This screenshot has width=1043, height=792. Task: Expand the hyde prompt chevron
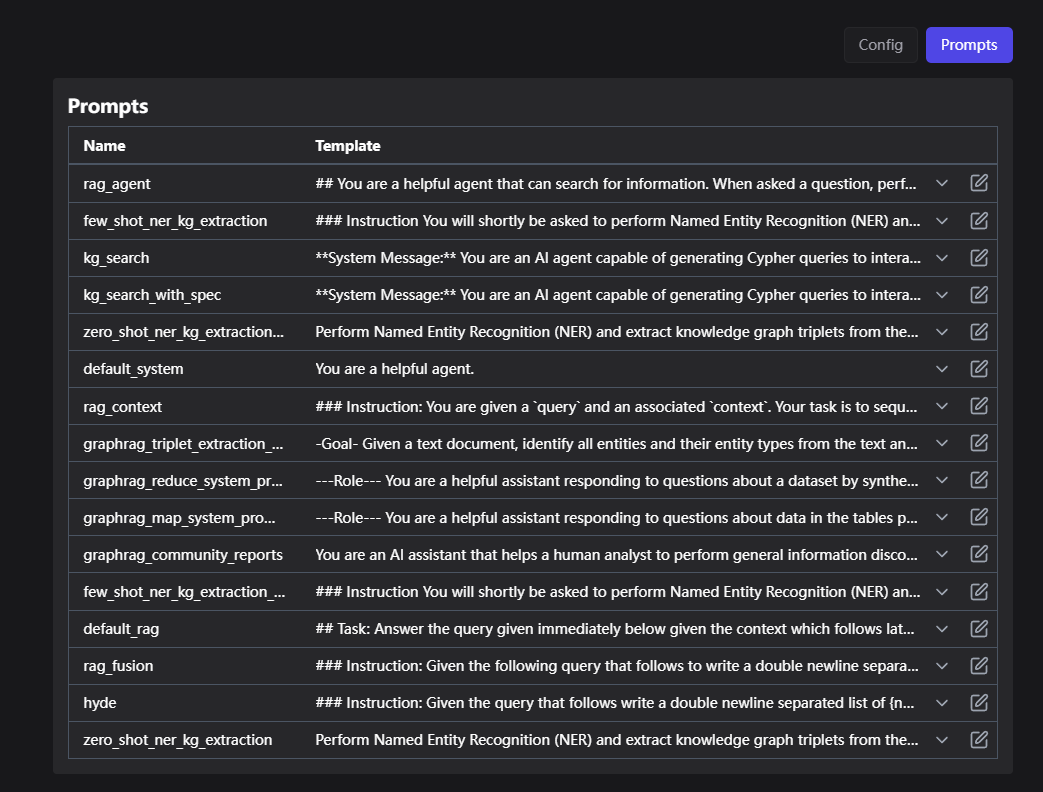point(941,703)
